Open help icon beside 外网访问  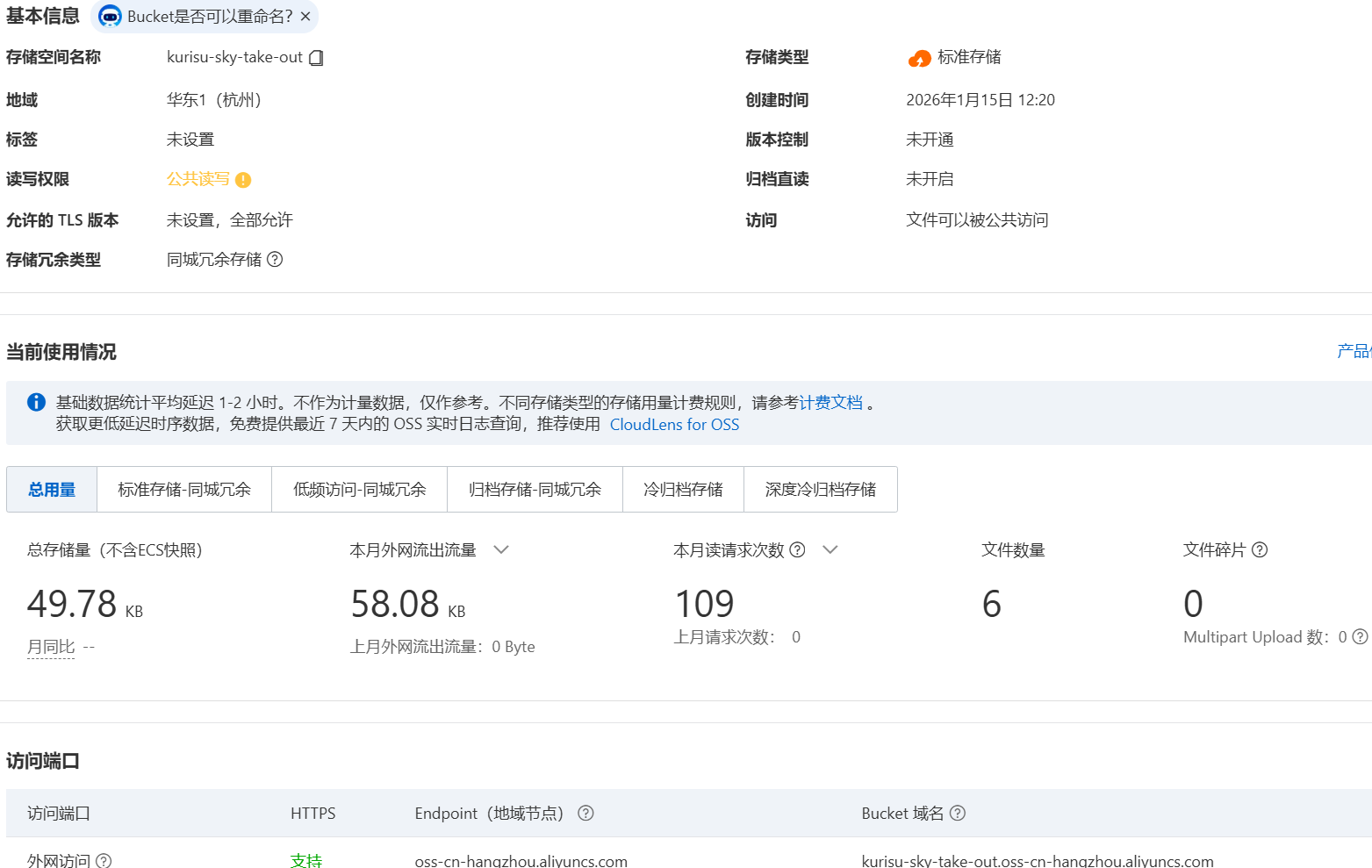pos(104,861)
